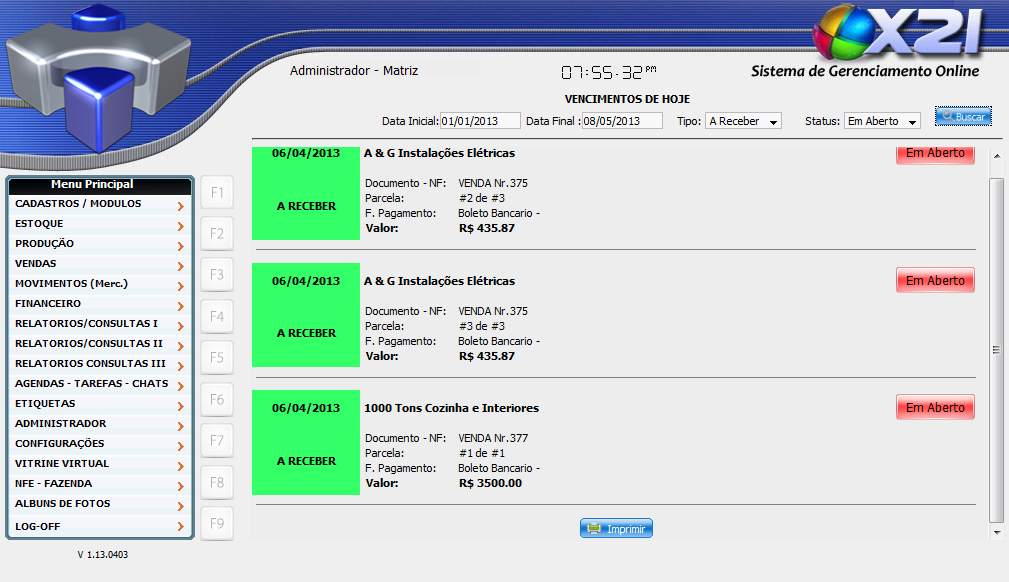This screenshot has height=582, width=1009.
Task: Click Em Aberto for 1000 Tons Cozinha
Action: pos(935,408)
